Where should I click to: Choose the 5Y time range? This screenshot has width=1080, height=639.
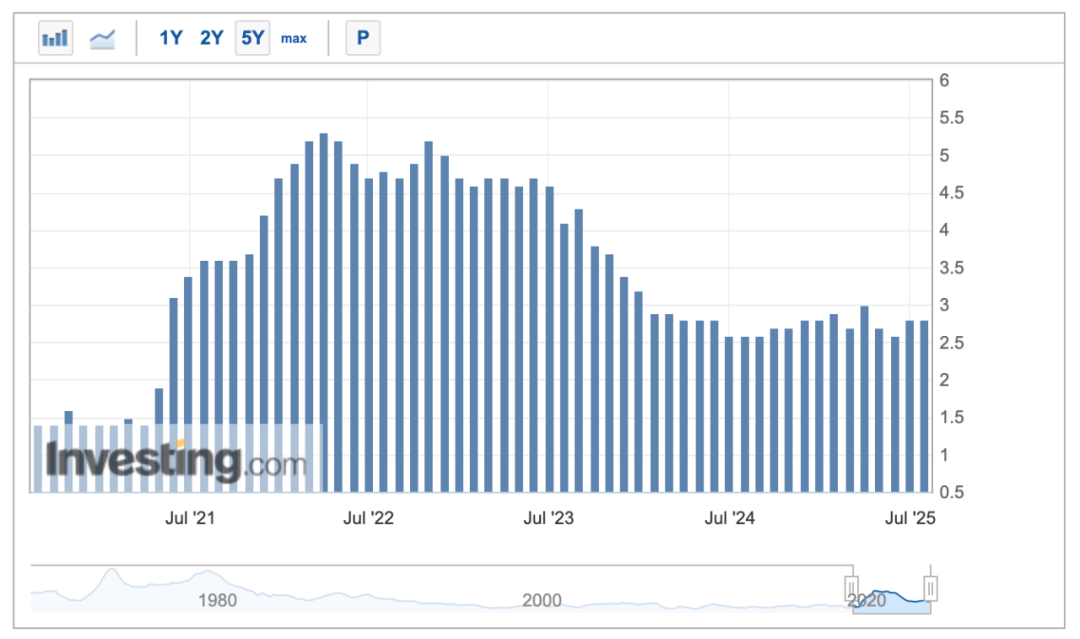[x=252, y=39]
